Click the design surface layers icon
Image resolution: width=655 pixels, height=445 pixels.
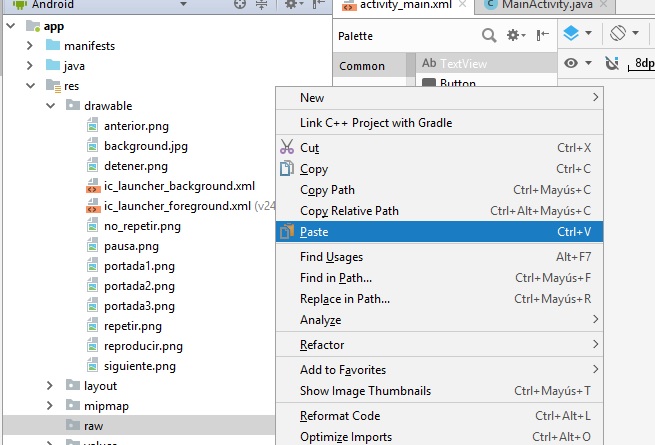tap(571, 33)
